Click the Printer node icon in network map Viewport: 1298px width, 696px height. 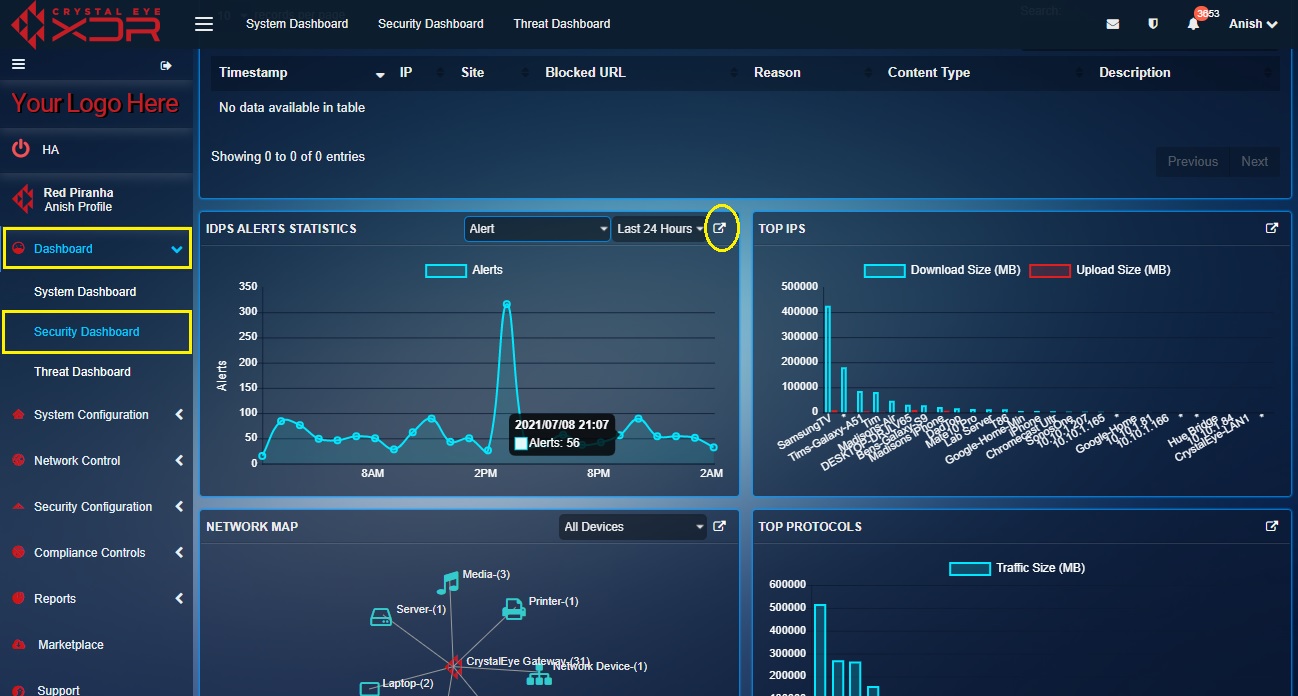(514, 608)
